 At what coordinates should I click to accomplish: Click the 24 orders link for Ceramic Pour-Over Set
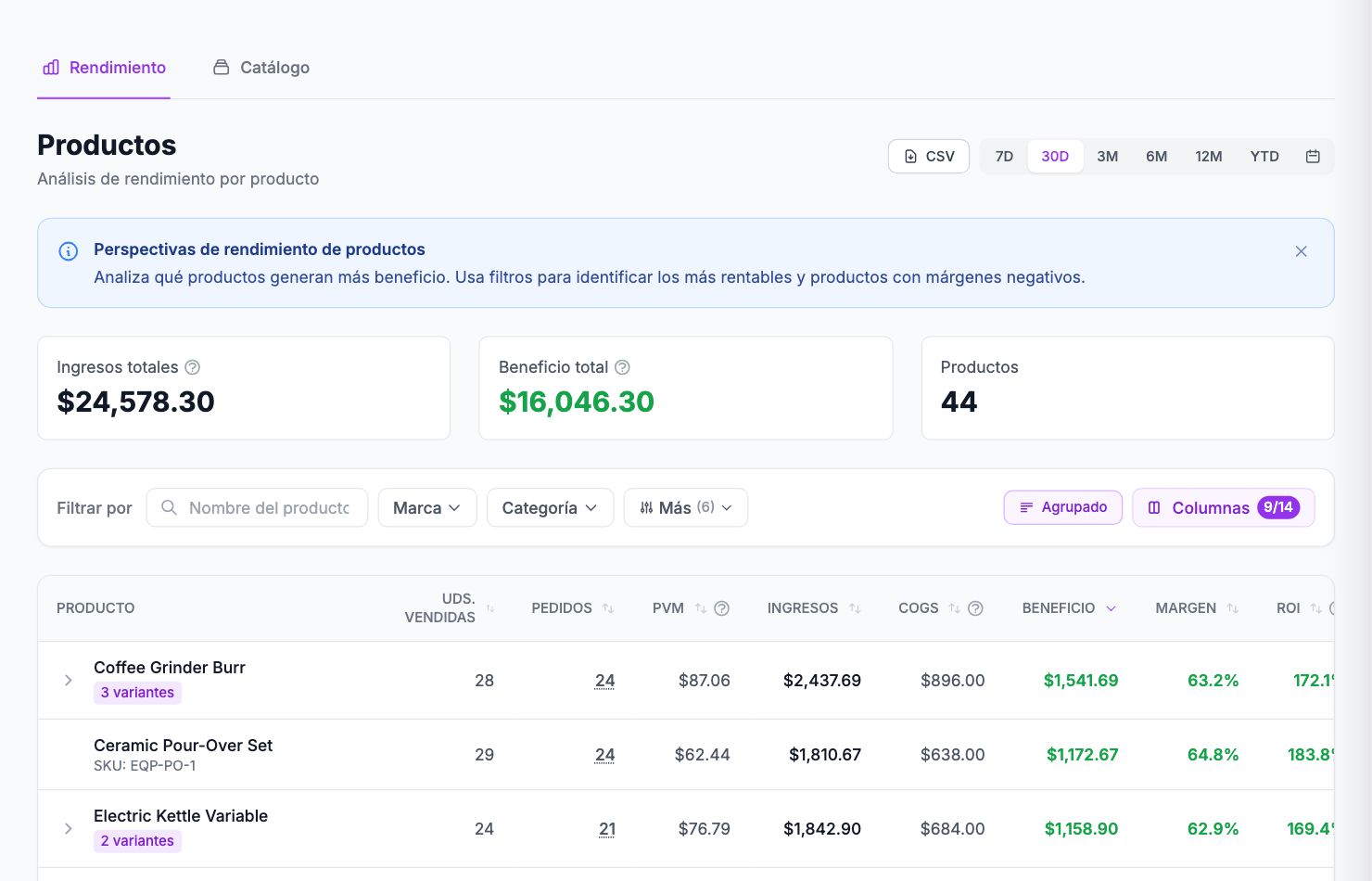click(604, 755)
